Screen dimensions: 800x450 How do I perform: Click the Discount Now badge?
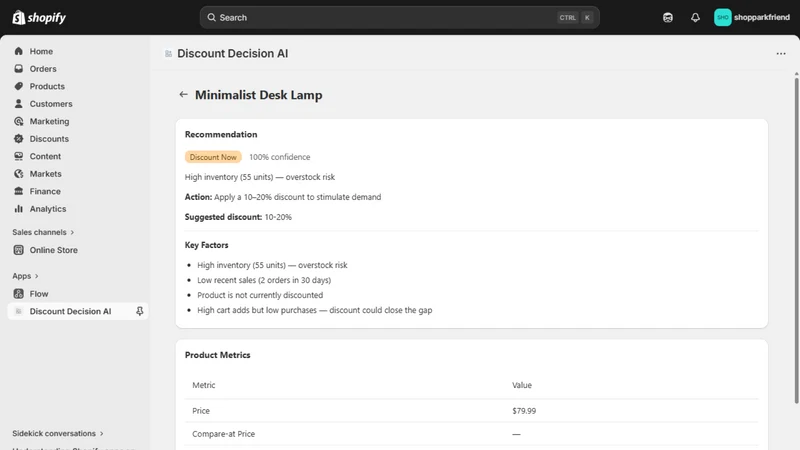point(213,157)
